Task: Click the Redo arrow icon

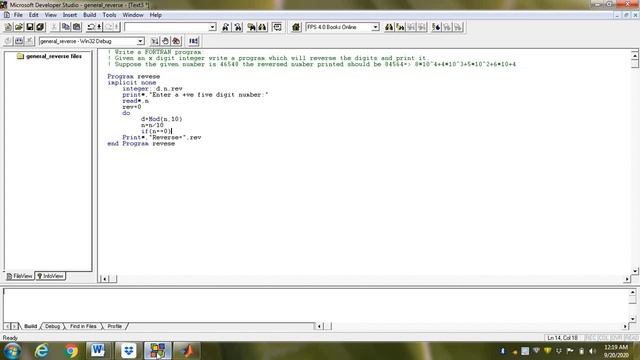Action: coord(109,27)
